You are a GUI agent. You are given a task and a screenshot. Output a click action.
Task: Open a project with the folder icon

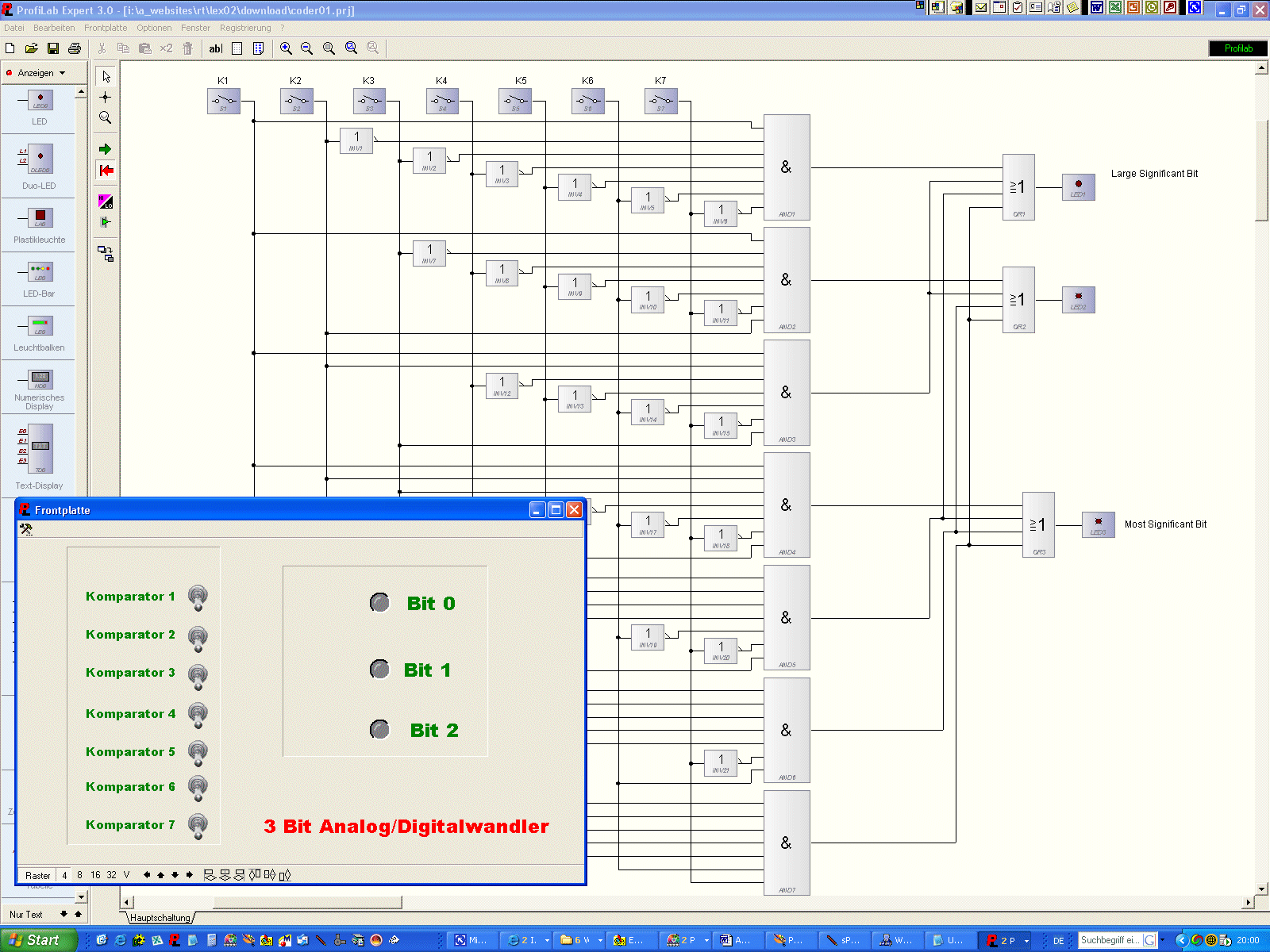click(32, 48)
